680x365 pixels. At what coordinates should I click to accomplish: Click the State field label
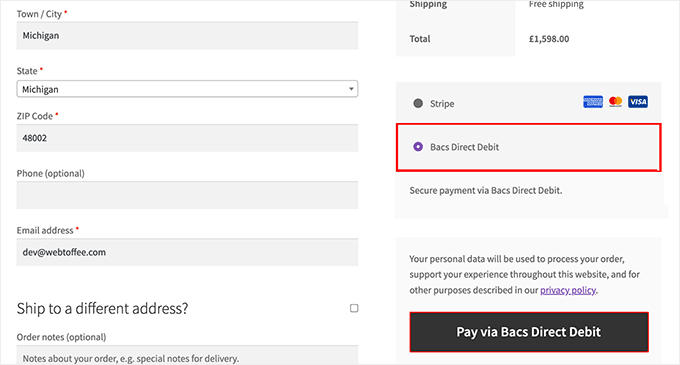tap(27, 71)
